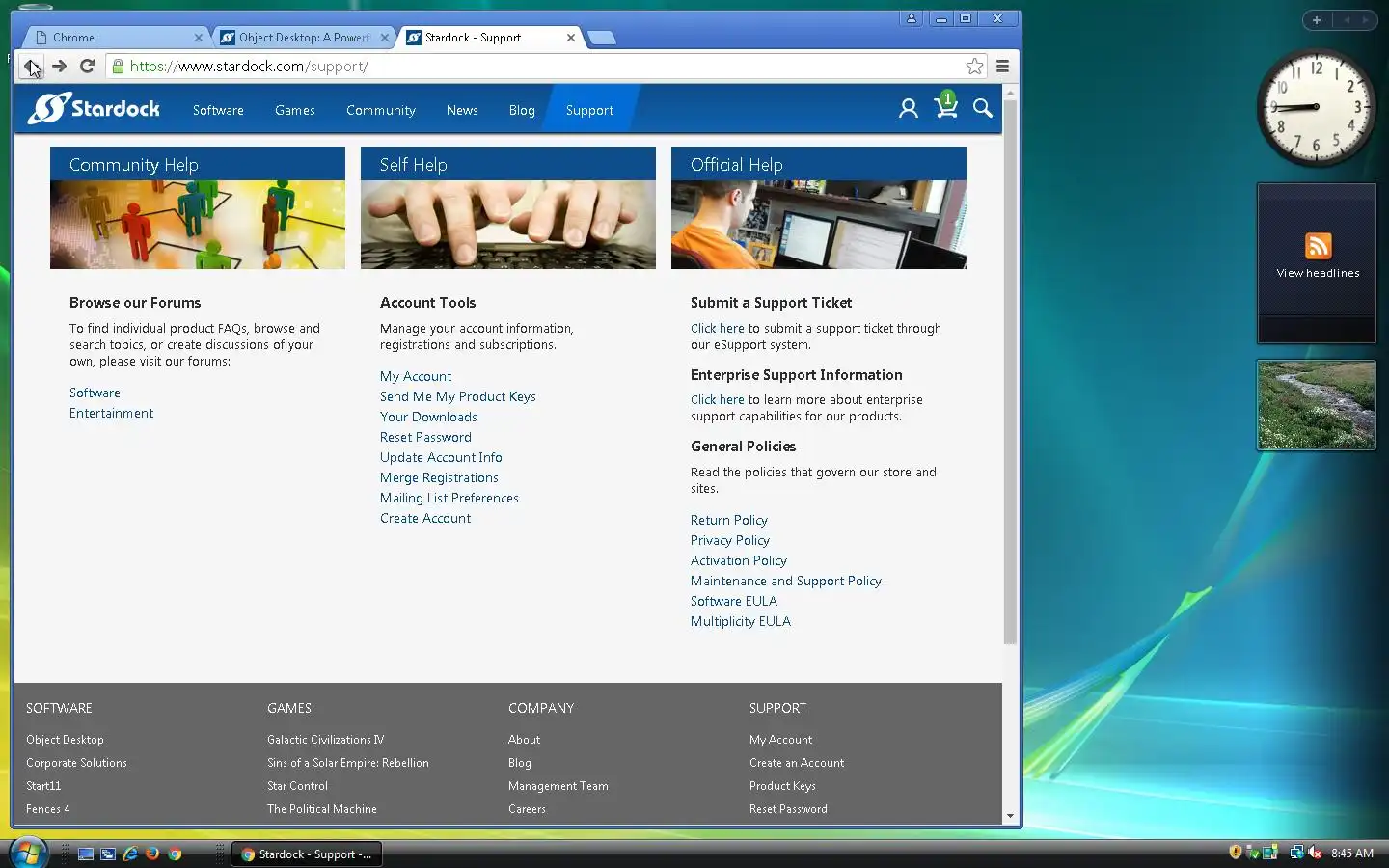Screen dimensions: 1389x868
Task: Close the Stardock - Support tab
Action: coord(571,38)
